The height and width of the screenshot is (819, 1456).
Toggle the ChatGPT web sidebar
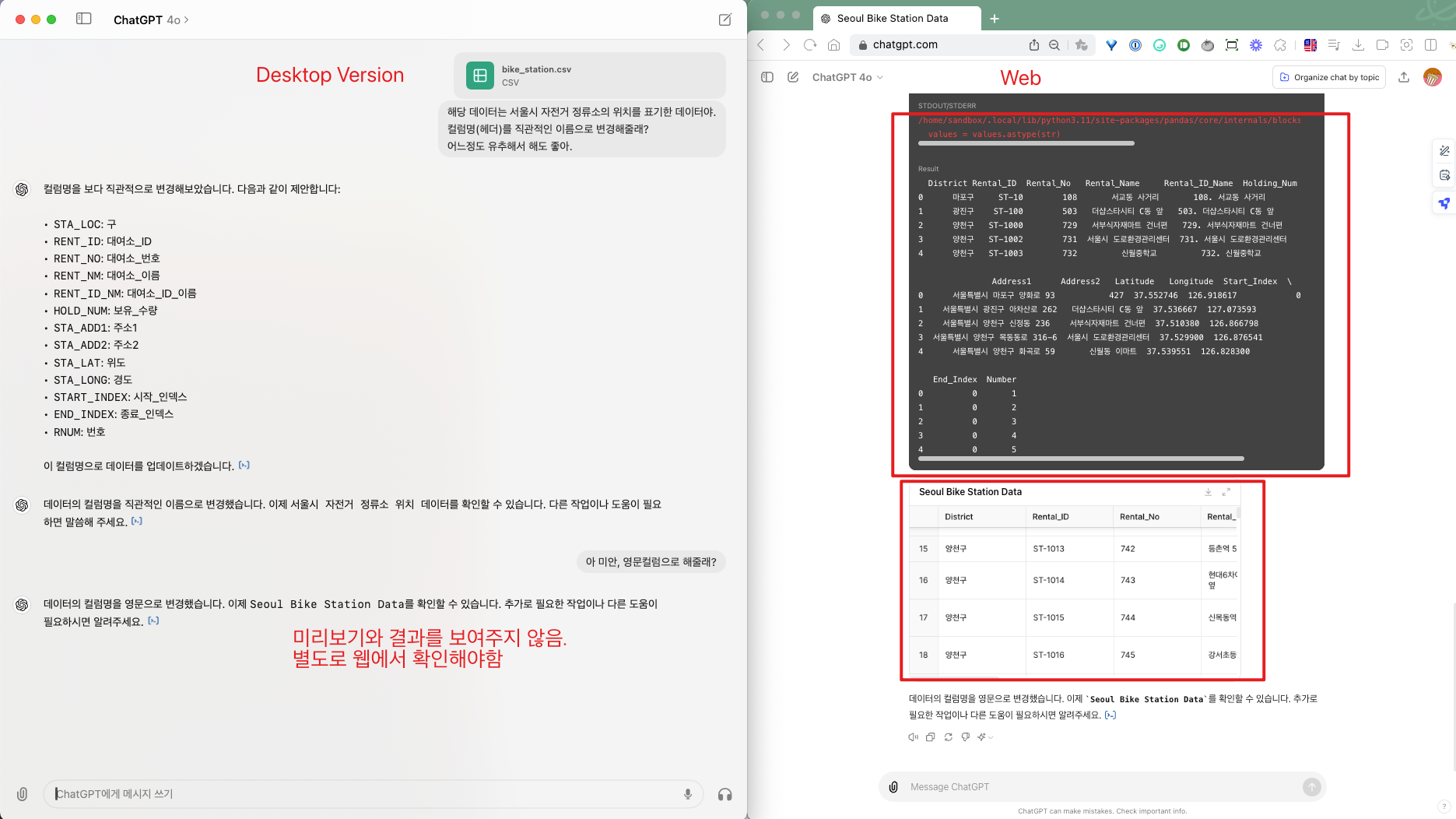pyautogui.click(x=767, y=77)
